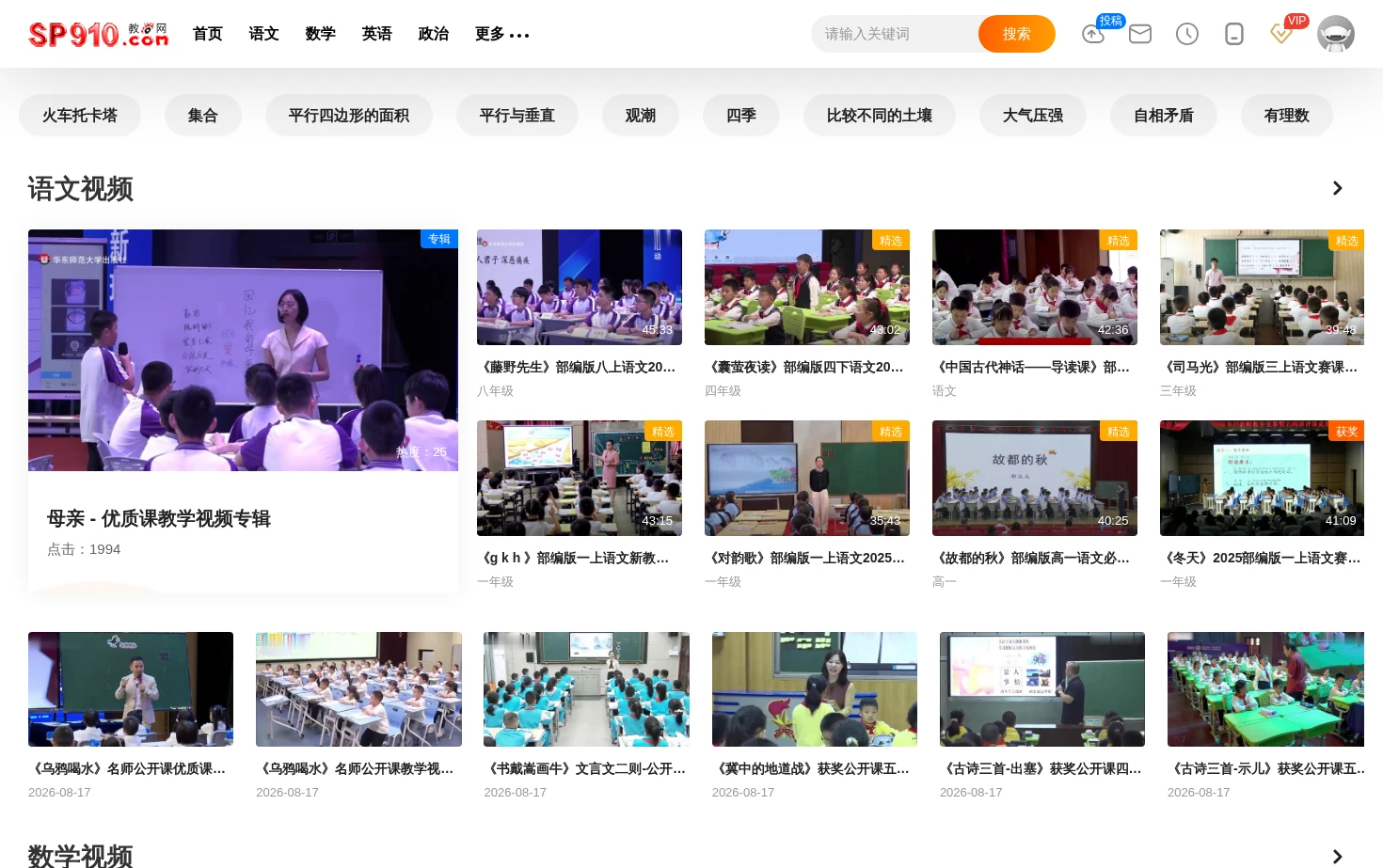Select the 火车托卡塔 tag
The image size is (1383, 868).
[80, 115]
